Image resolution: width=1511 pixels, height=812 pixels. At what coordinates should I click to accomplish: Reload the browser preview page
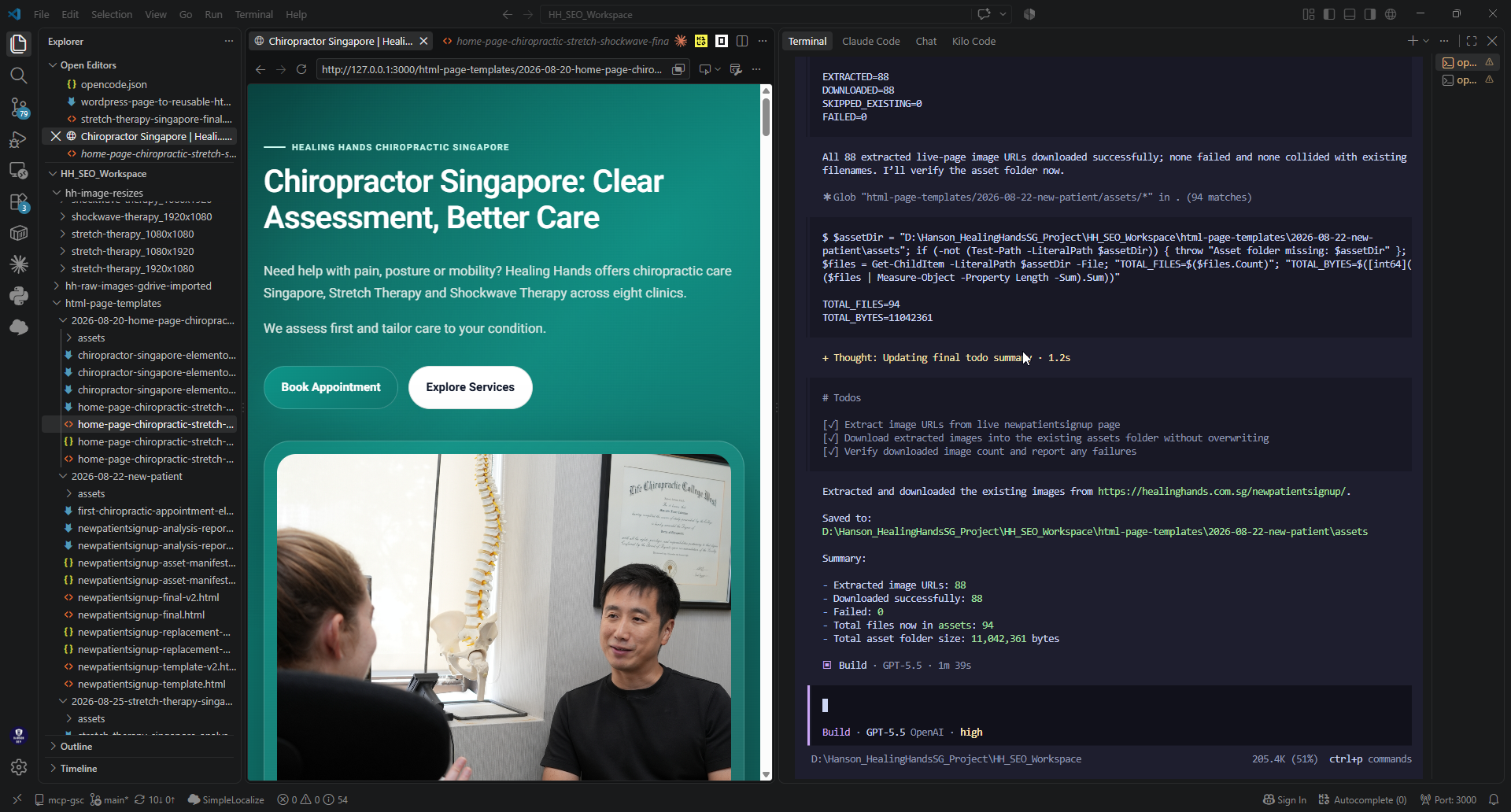301,69
